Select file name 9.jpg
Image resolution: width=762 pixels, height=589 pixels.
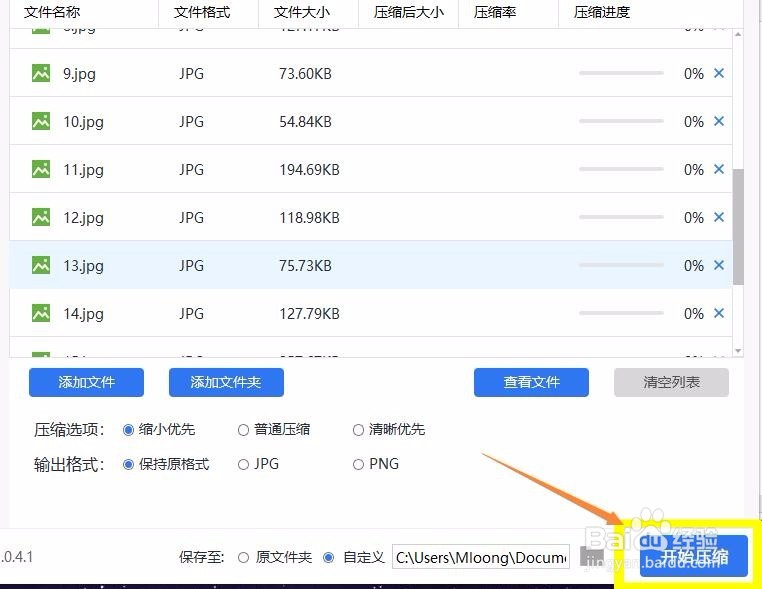click(79, 74)
